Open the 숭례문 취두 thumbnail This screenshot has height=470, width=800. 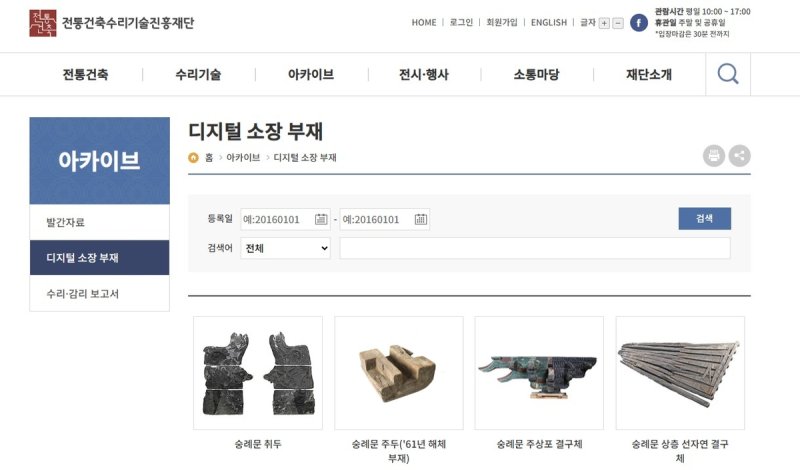tap(258, 373)
